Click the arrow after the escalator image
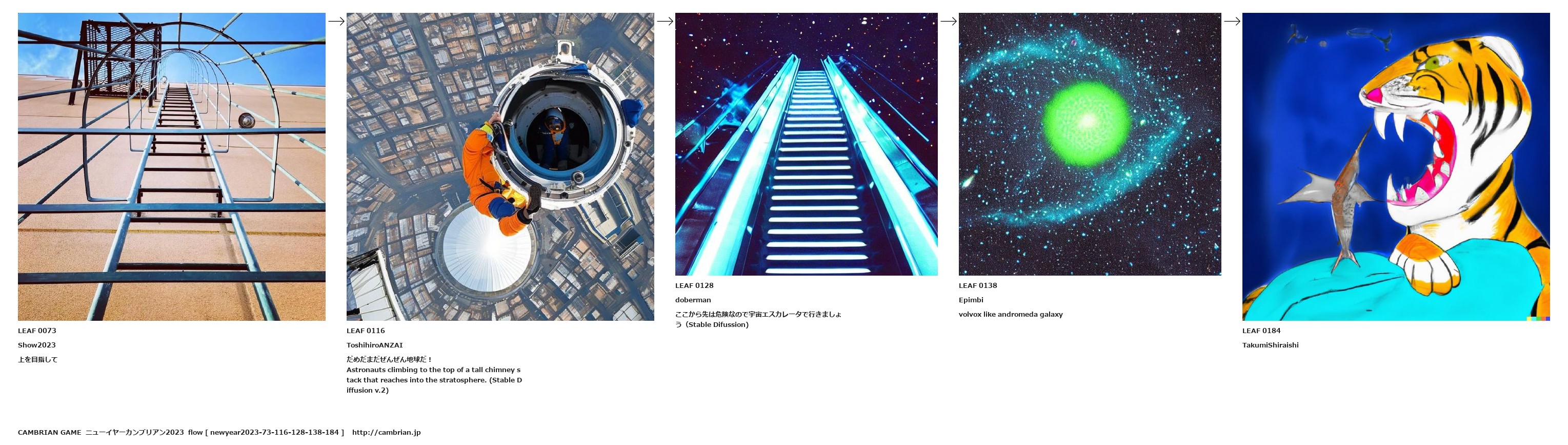1568x445 pixels. (949, 21)
